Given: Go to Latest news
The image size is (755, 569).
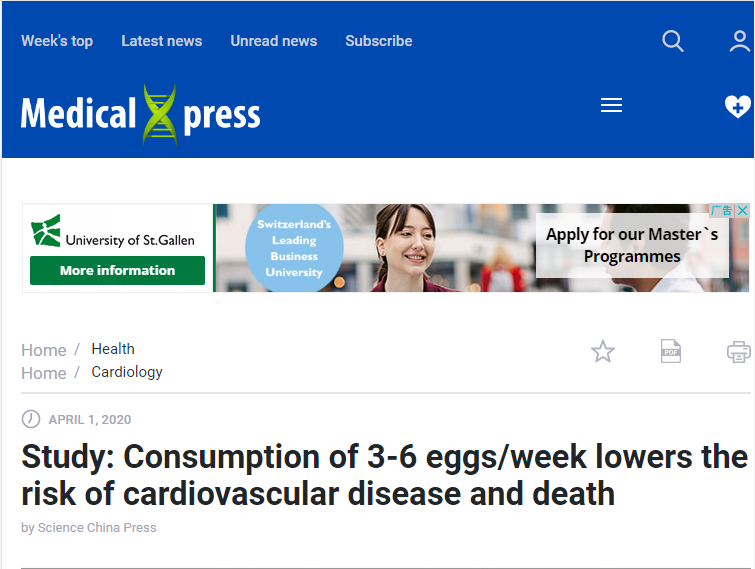Looking at the screenshot, I should click(161, 41).
